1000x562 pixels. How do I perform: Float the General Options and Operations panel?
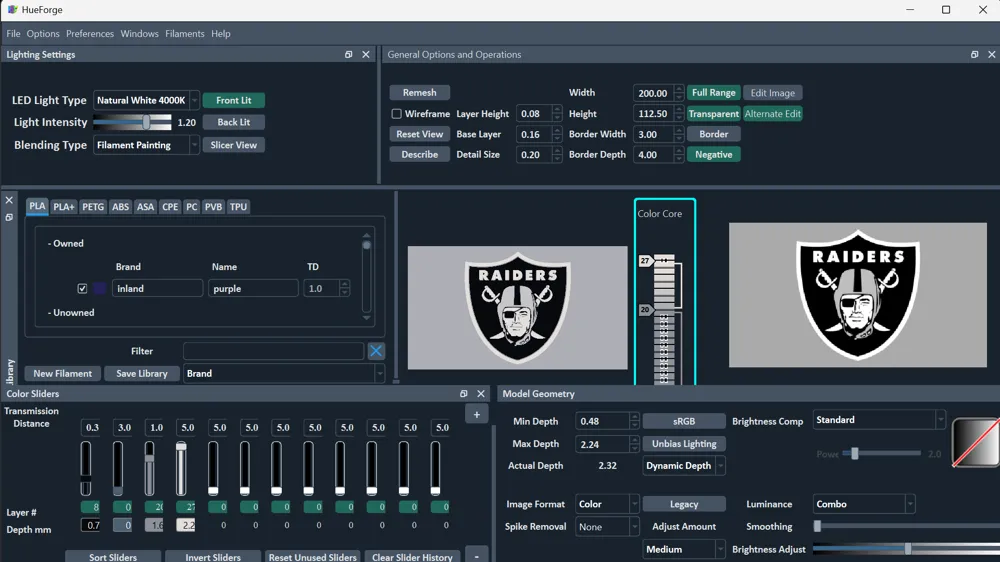point(974,55)
